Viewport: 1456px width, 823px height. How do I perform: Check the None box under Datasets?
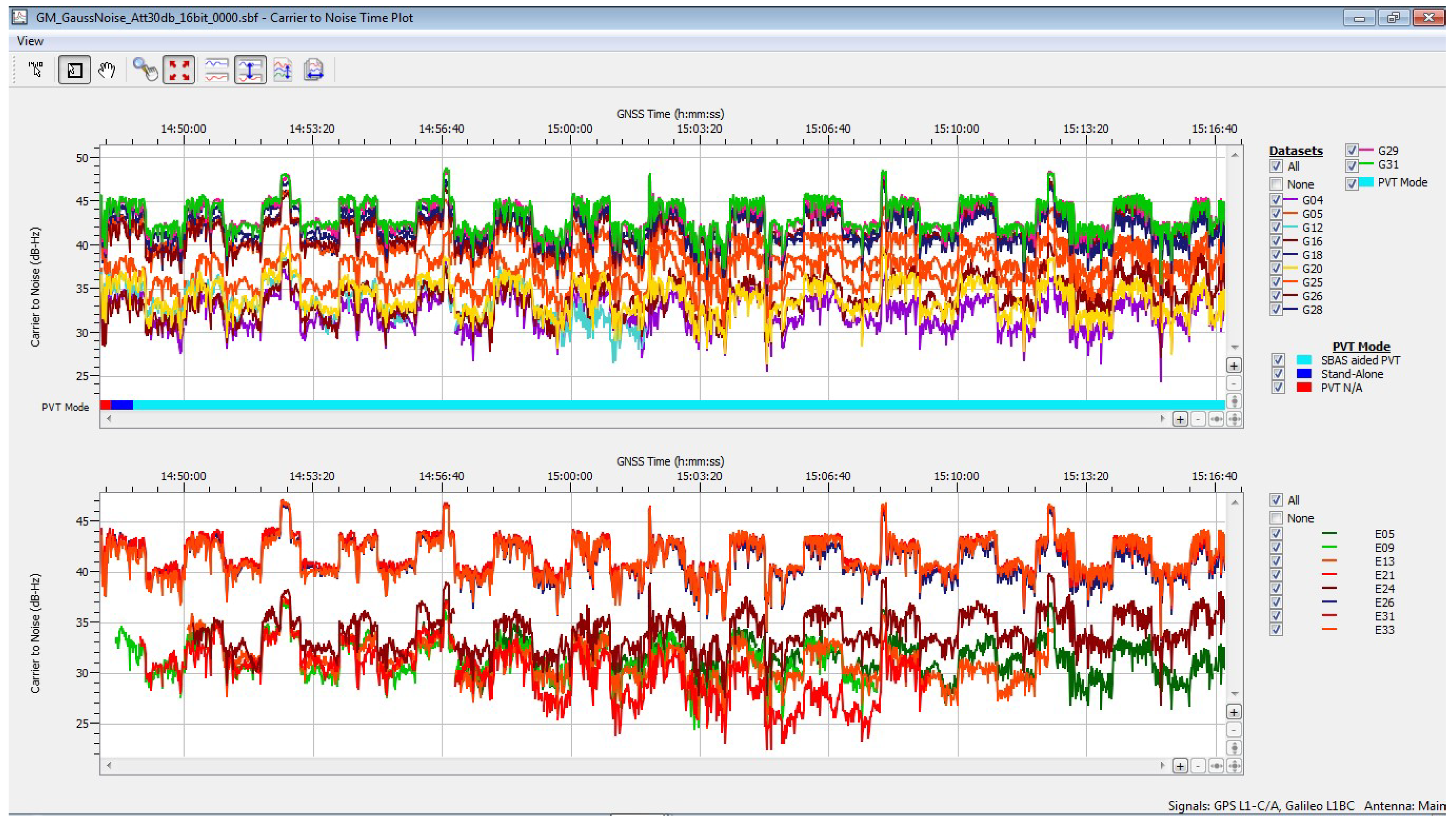(1276, 184)
